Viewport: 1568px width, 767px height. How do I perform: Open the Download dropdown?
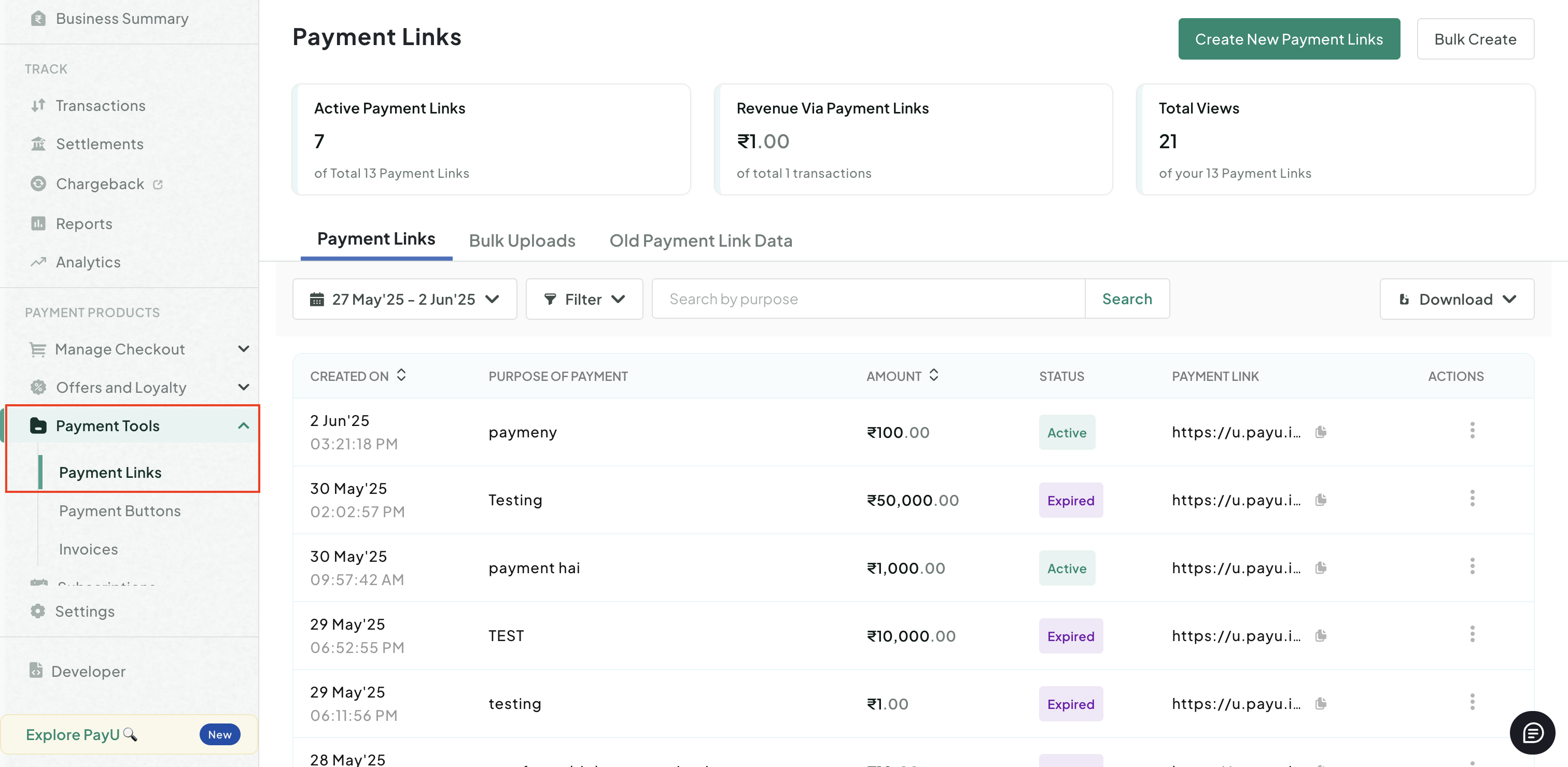pos(1457,299)
